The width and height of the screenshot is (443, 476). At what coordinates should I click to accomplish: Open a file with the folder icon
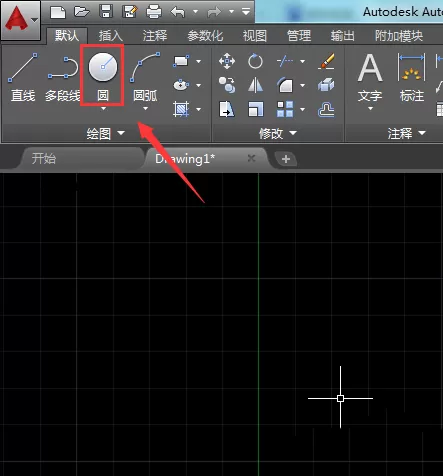82,12
